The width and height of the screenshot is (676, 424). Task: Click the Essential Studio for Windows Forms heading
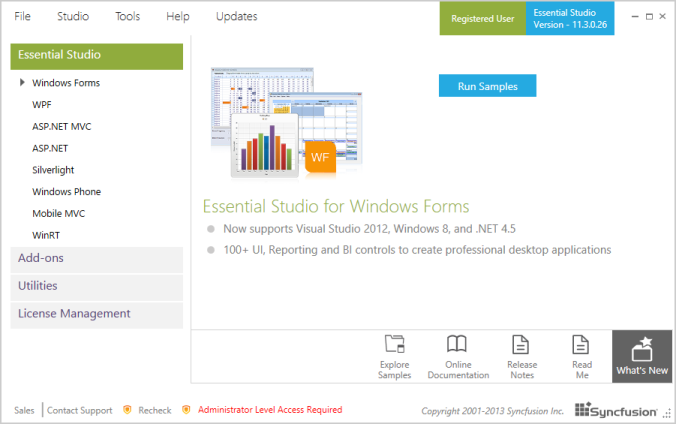(x=336, y=206)
